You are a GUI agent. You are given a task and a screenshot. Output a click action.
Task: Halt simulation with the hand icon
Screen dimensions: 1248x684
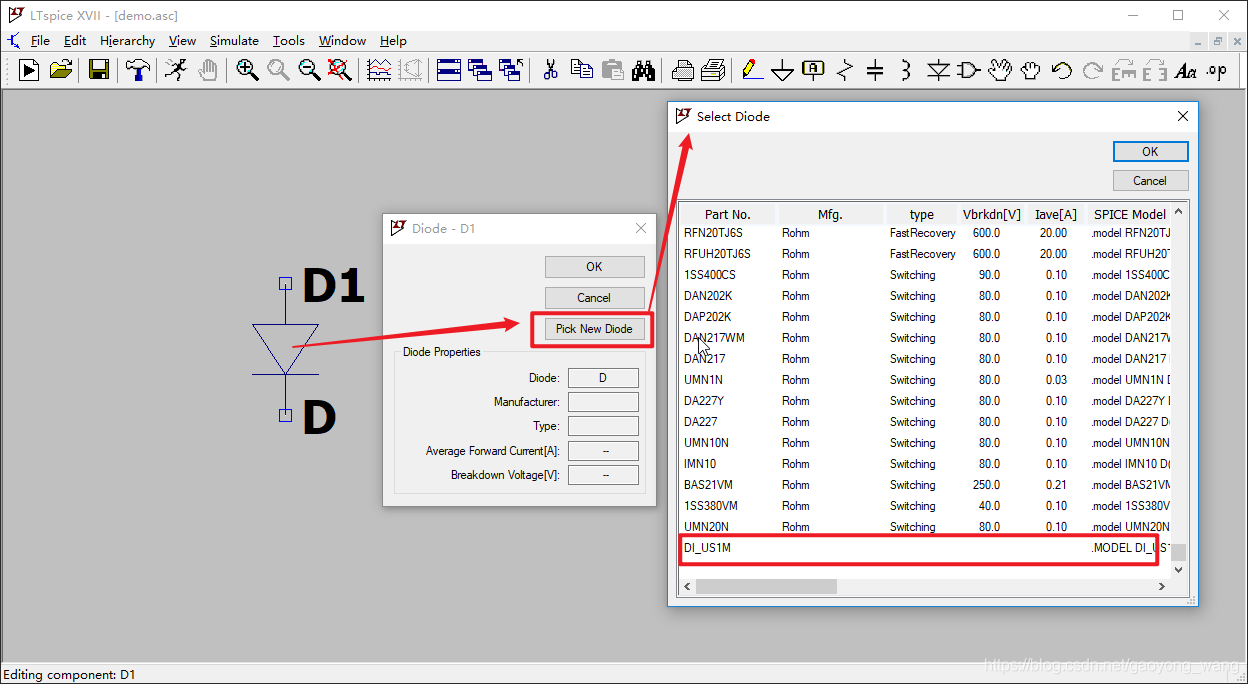(207, 70)
